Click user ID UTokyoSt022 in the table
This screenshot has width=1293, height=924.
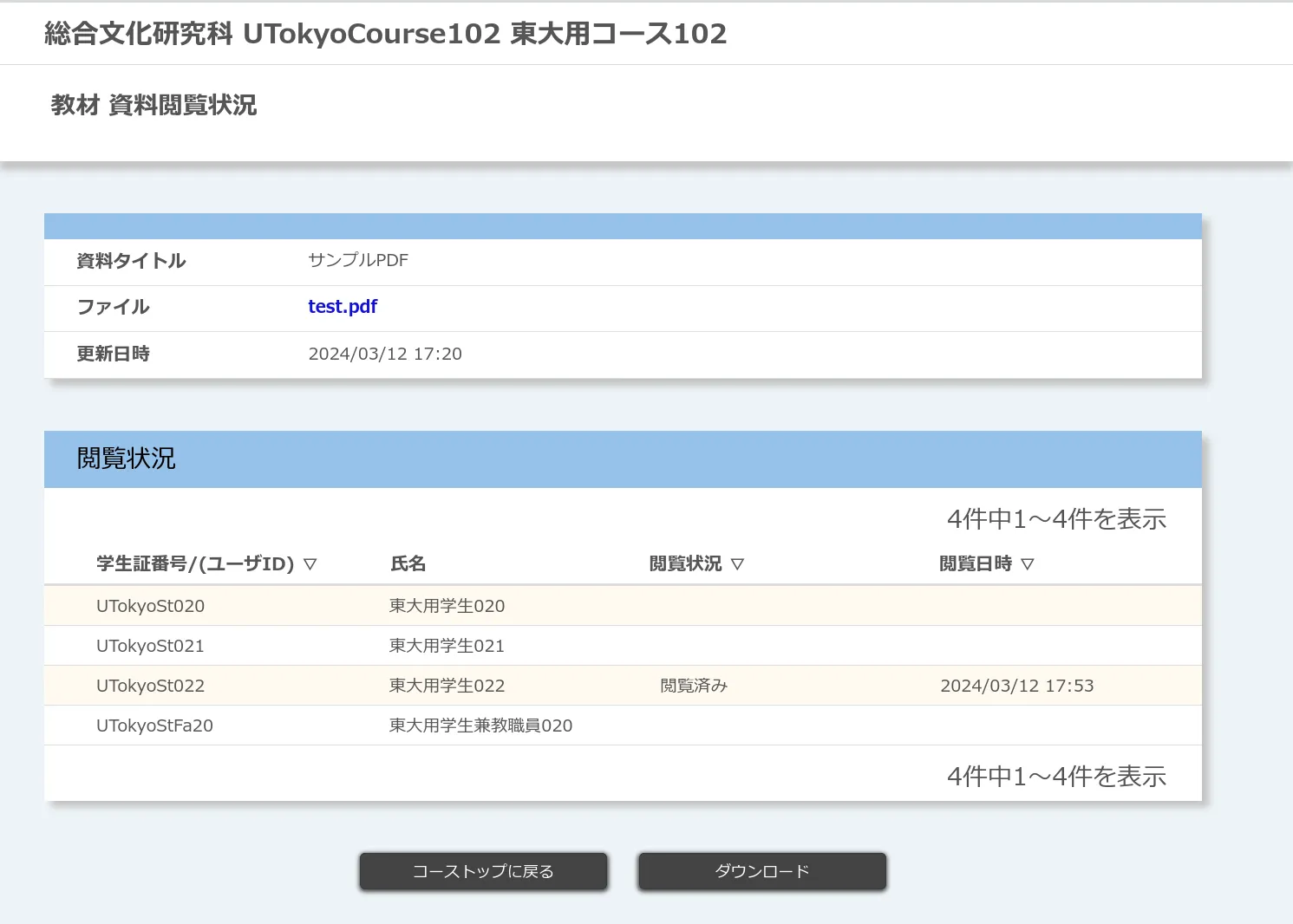pyautogui.click(x=150, y=686)
